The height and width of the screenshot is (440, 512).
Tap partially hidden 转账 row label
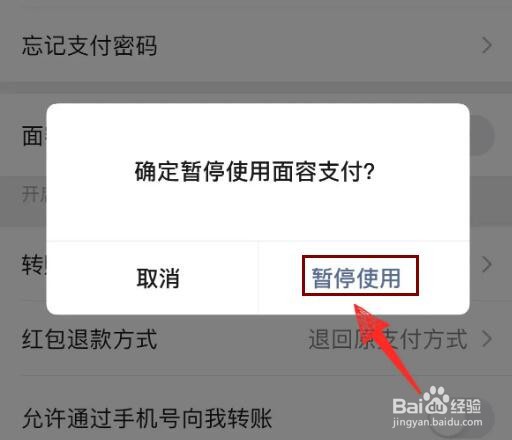(x=34, y=264)
